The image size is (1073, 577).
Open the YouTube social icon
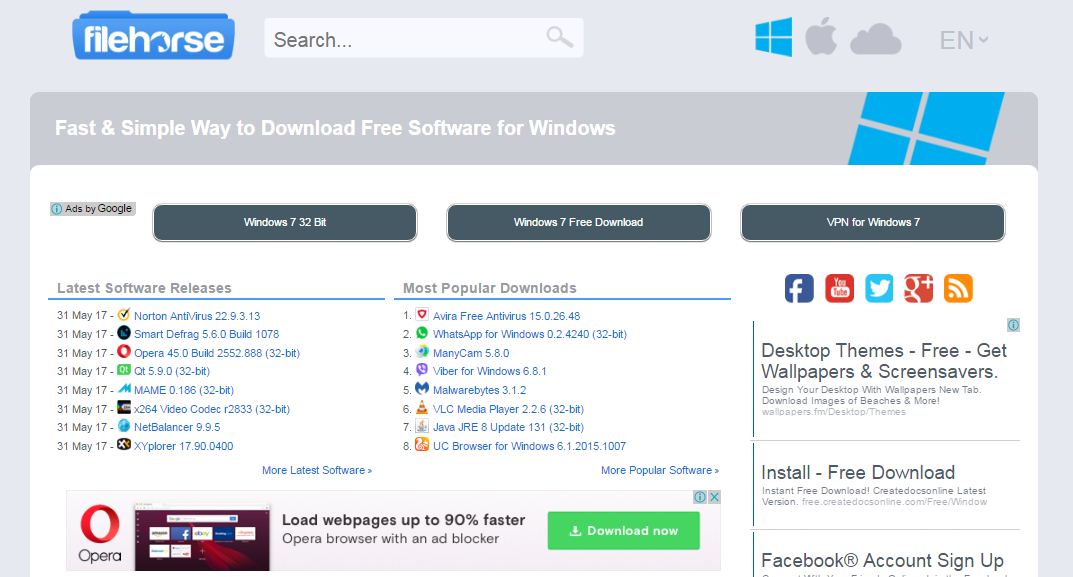[x=839, y=288]
